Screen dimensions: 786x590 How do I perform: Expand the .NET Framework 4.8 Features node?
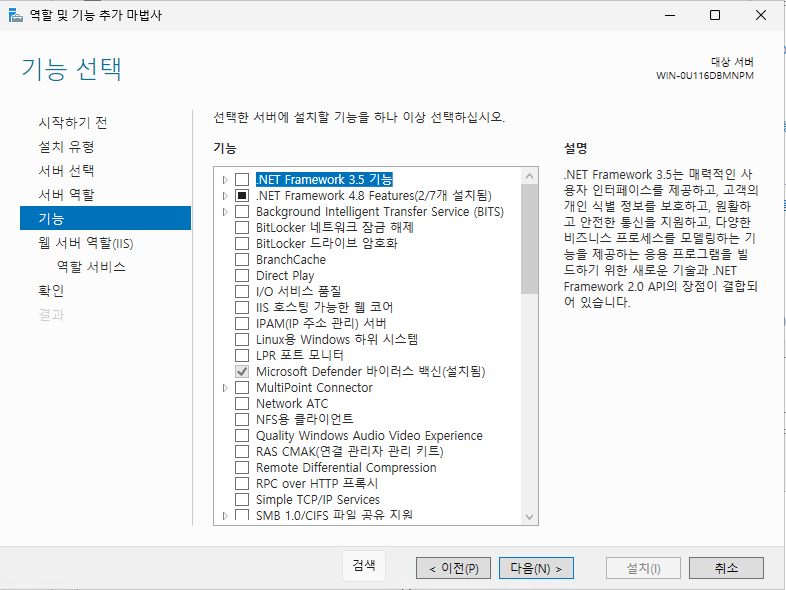pyautogui.click(x=225, y=195)
